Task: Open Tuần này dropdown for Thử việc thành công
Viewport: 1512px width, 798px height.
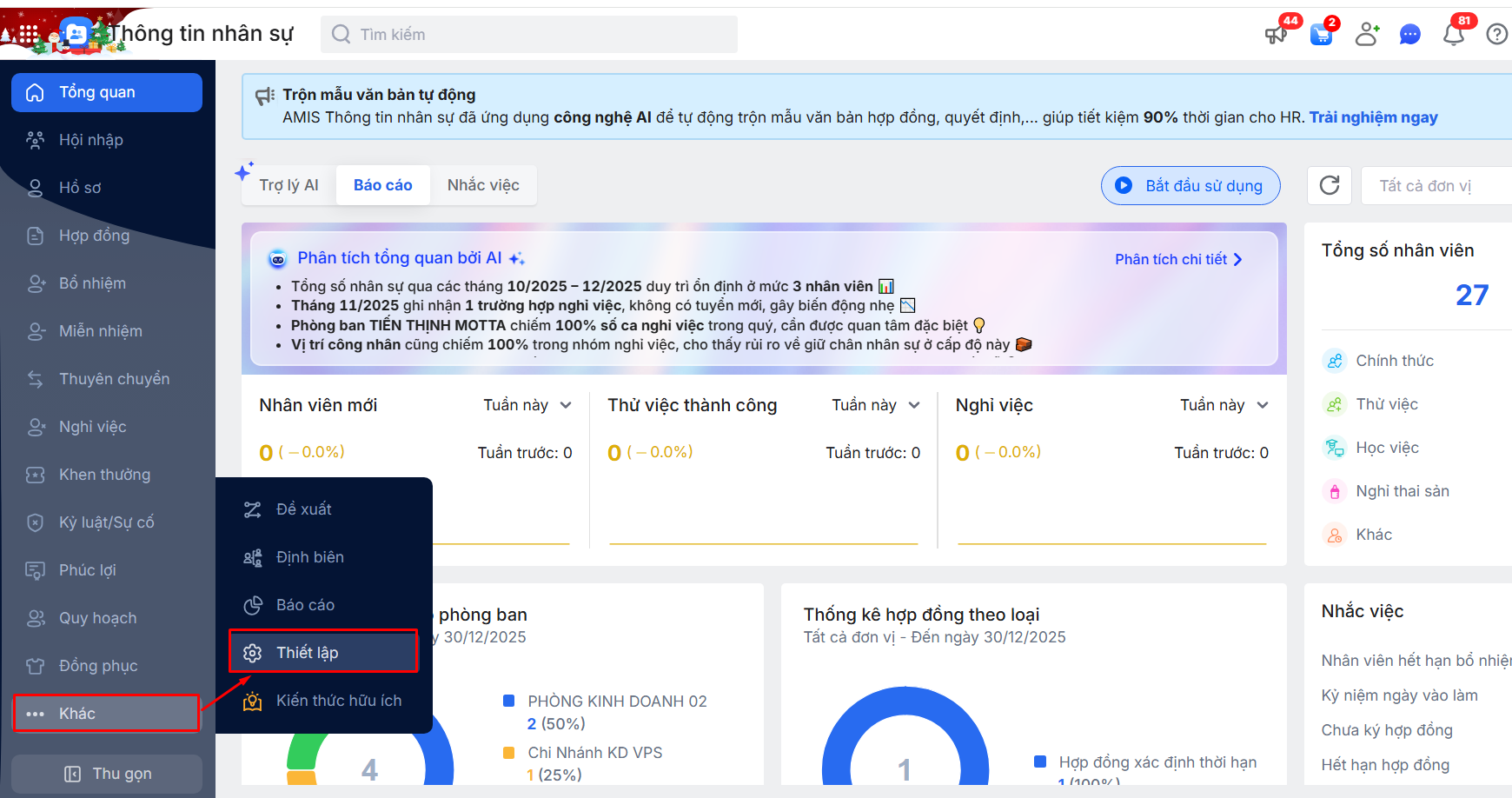Action: (x=876, y=405)
